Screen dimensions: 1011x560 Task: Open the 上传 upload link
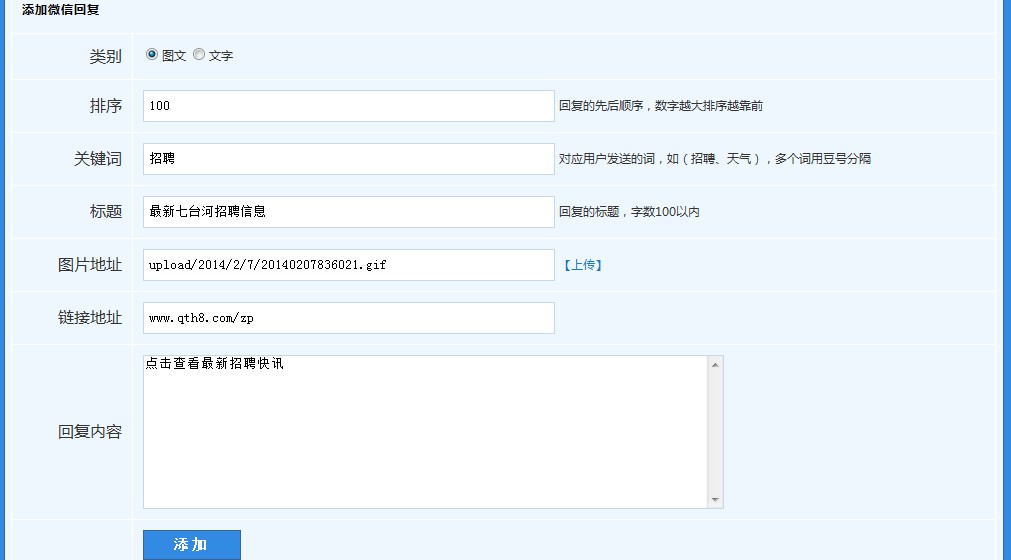pos(582,266)
